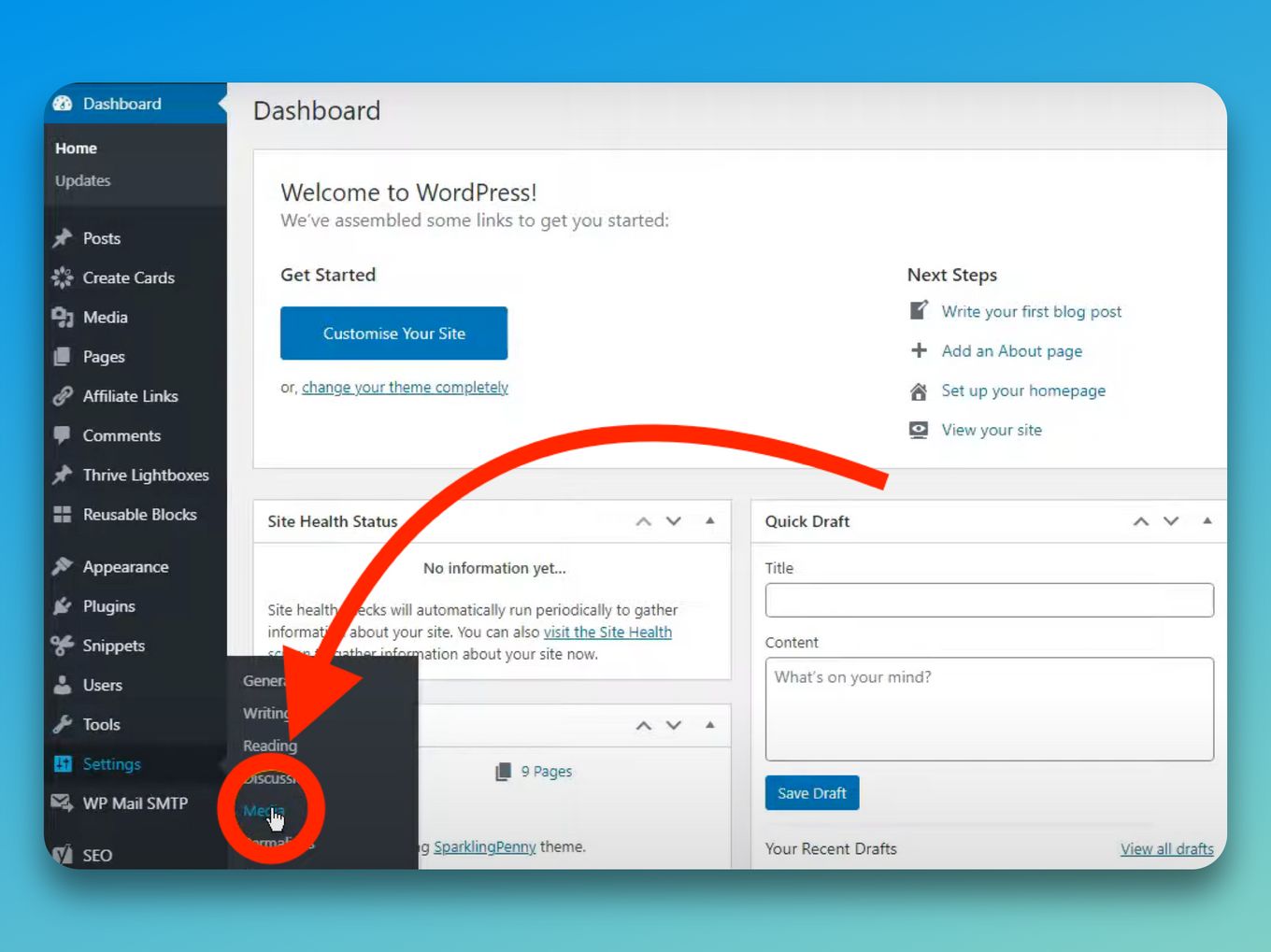1271x952 pixels.
Task: Open the View all drafts link
Action: point(1166,848)
